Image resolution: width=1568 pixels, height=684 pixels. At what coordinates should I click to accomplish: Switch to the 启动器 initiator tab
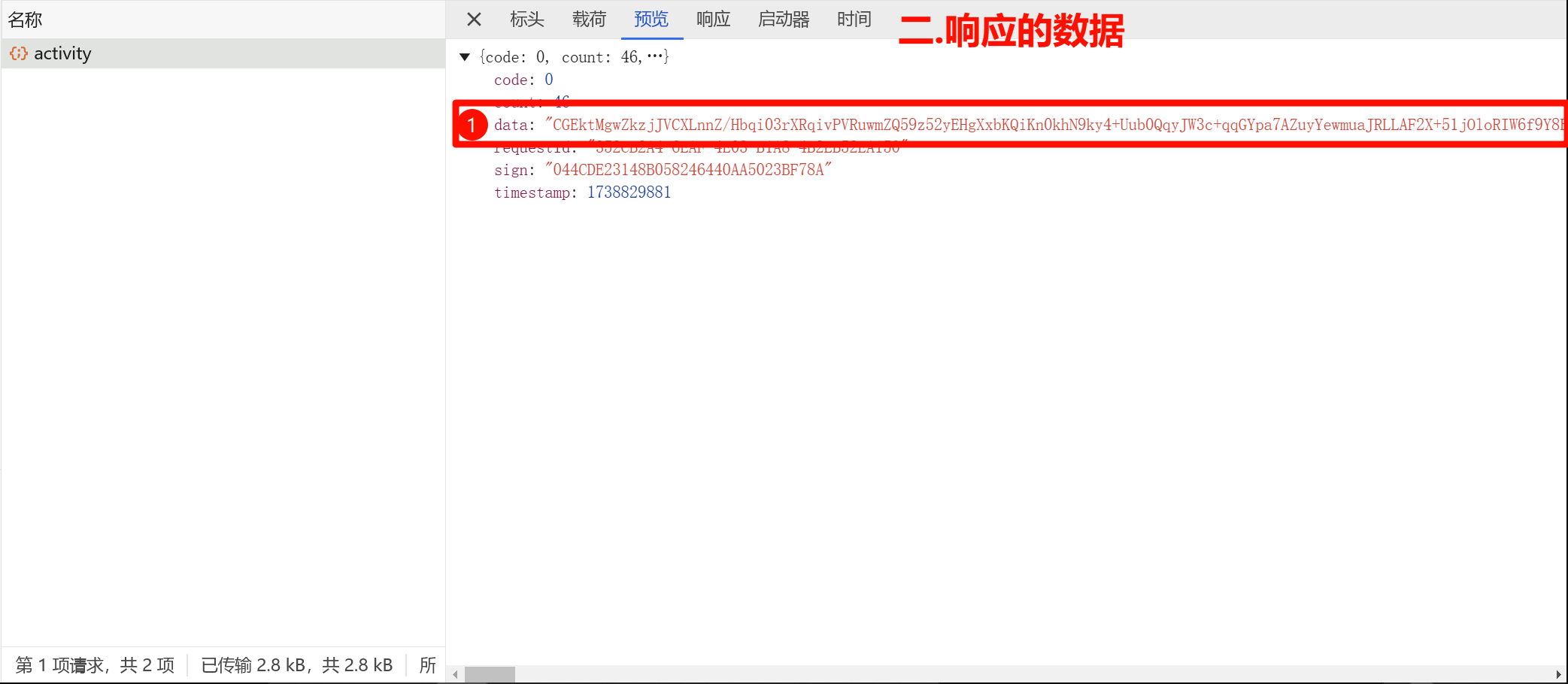(x=784, y=20)
